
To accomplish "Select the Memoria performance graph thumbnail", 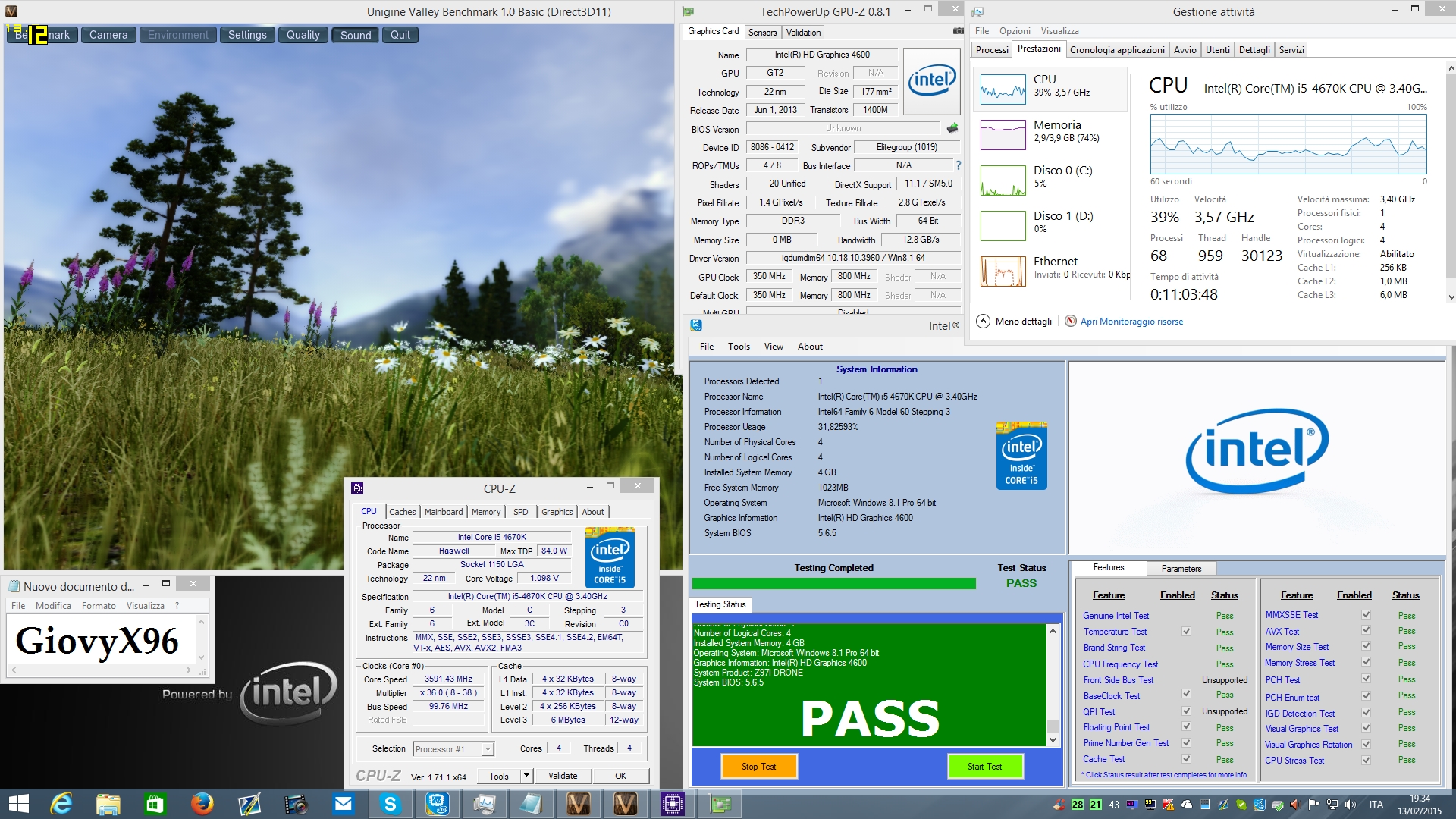I will (1003, 134).
